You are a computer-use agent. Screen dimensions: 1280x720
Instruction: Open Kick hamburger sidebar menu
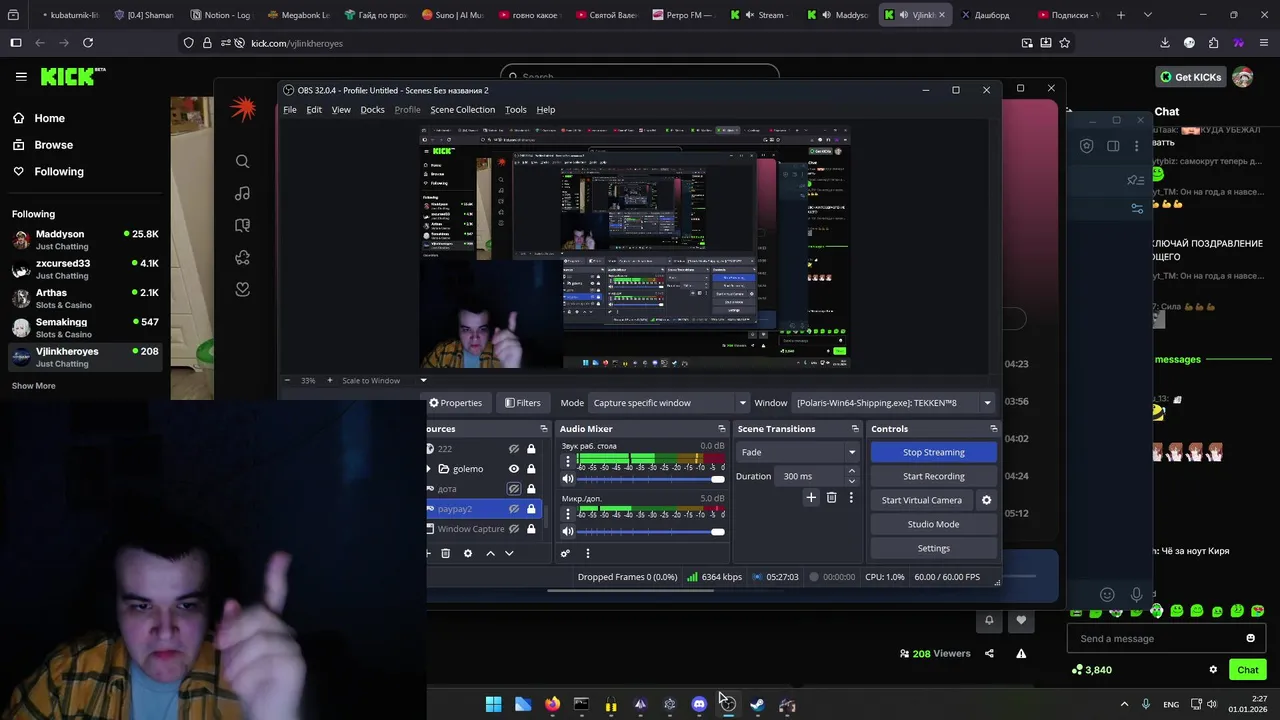[21, 76]
